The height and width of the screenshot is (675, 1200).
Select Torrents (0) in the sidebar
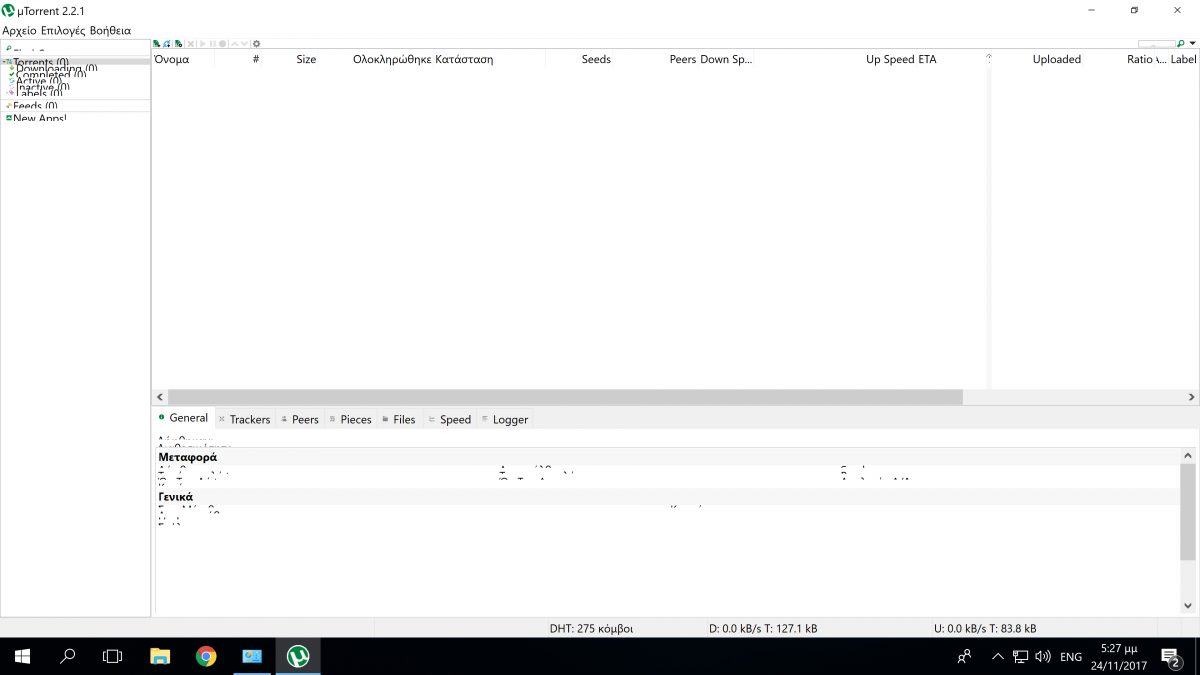pyautogui.click(x=41, y=62)
